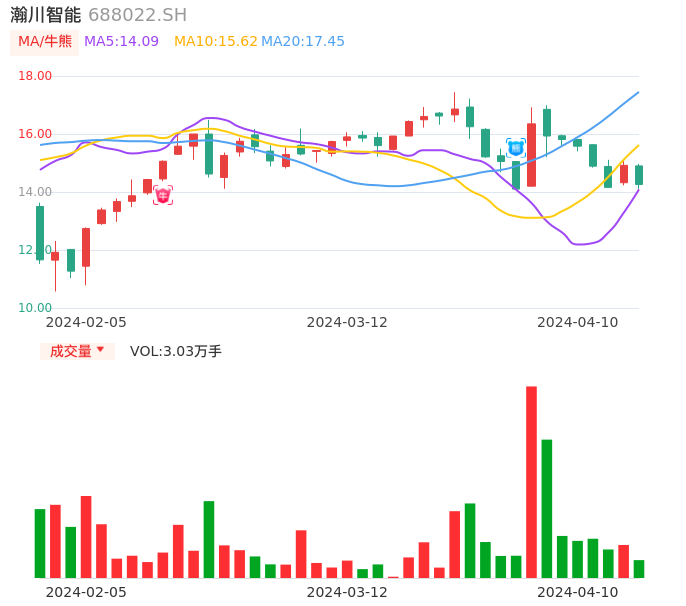Toggle the MA10:15.62 legend line
The image size is (686, 606).
point(215,42)
